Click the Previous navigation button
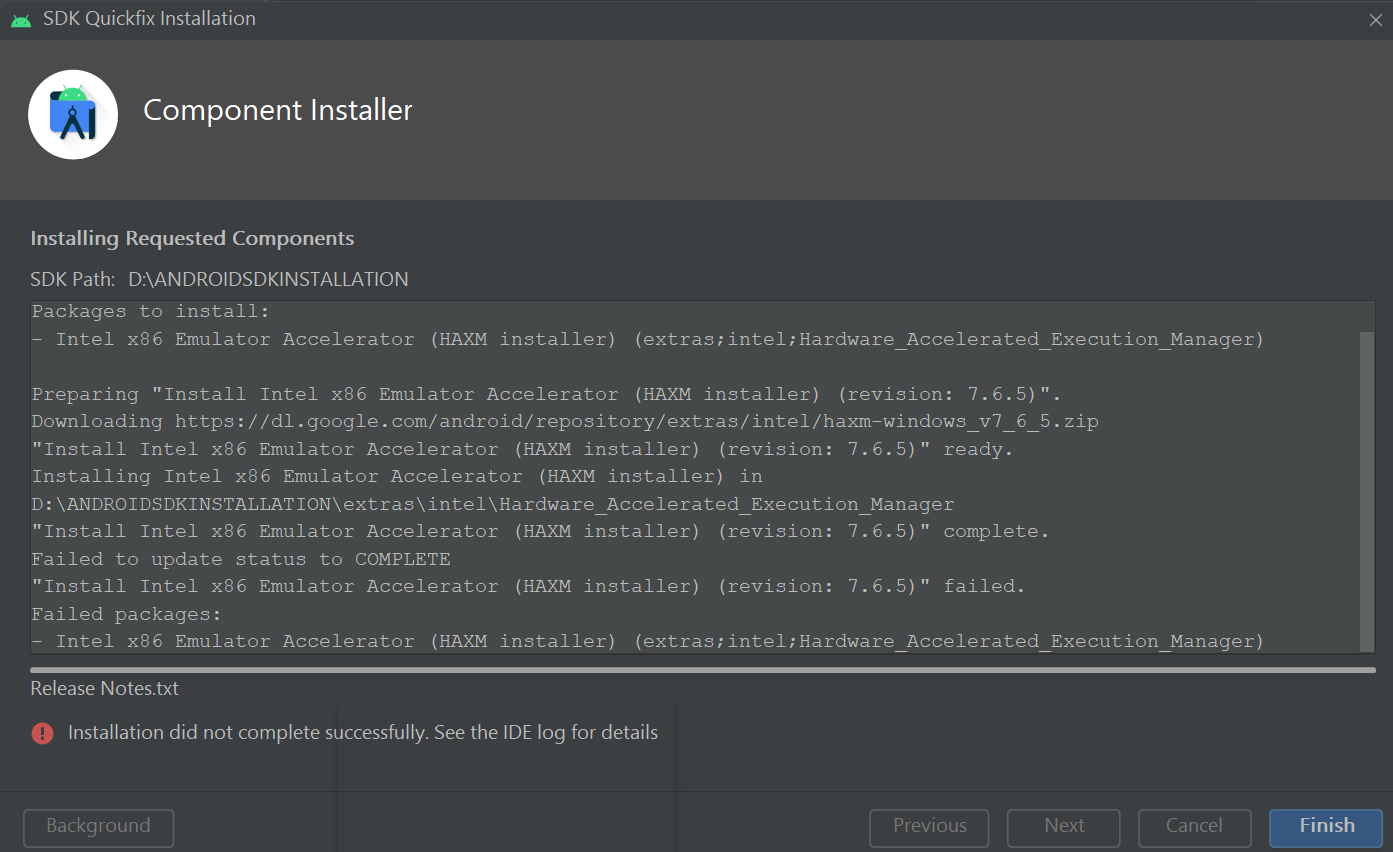 pos(928,827)
